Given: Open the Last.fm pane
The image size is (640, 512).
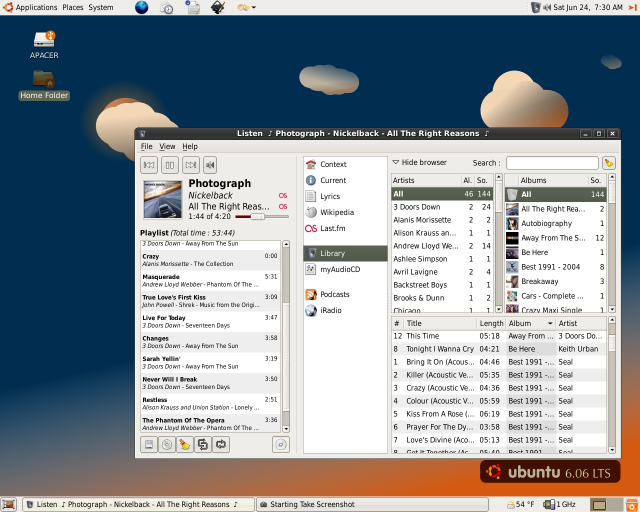Looking at the screenshot, I should pos(345,228).
